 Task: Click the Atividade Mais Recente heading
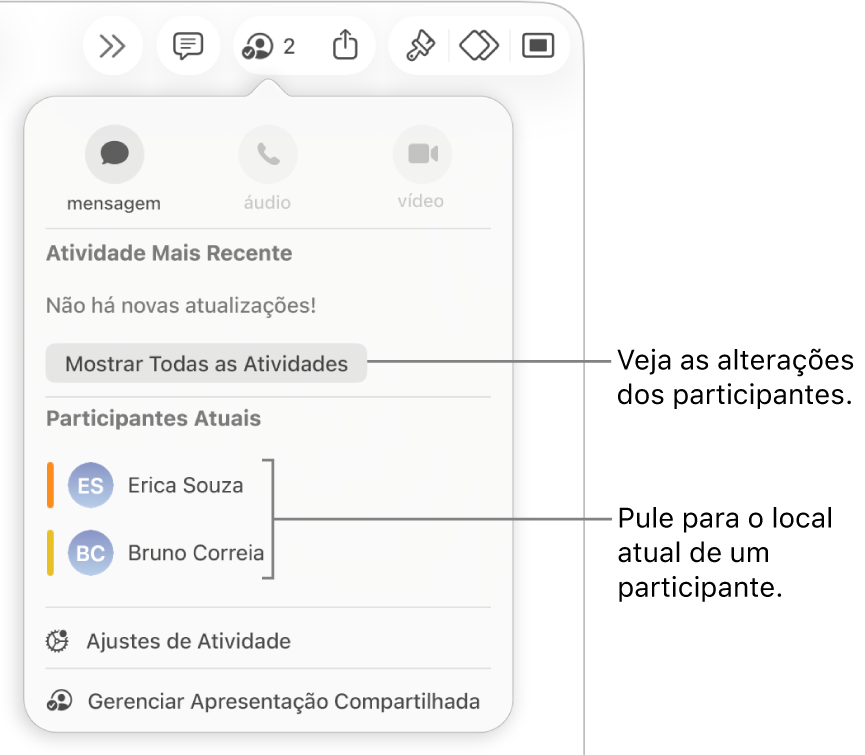[x=168, y=253]
